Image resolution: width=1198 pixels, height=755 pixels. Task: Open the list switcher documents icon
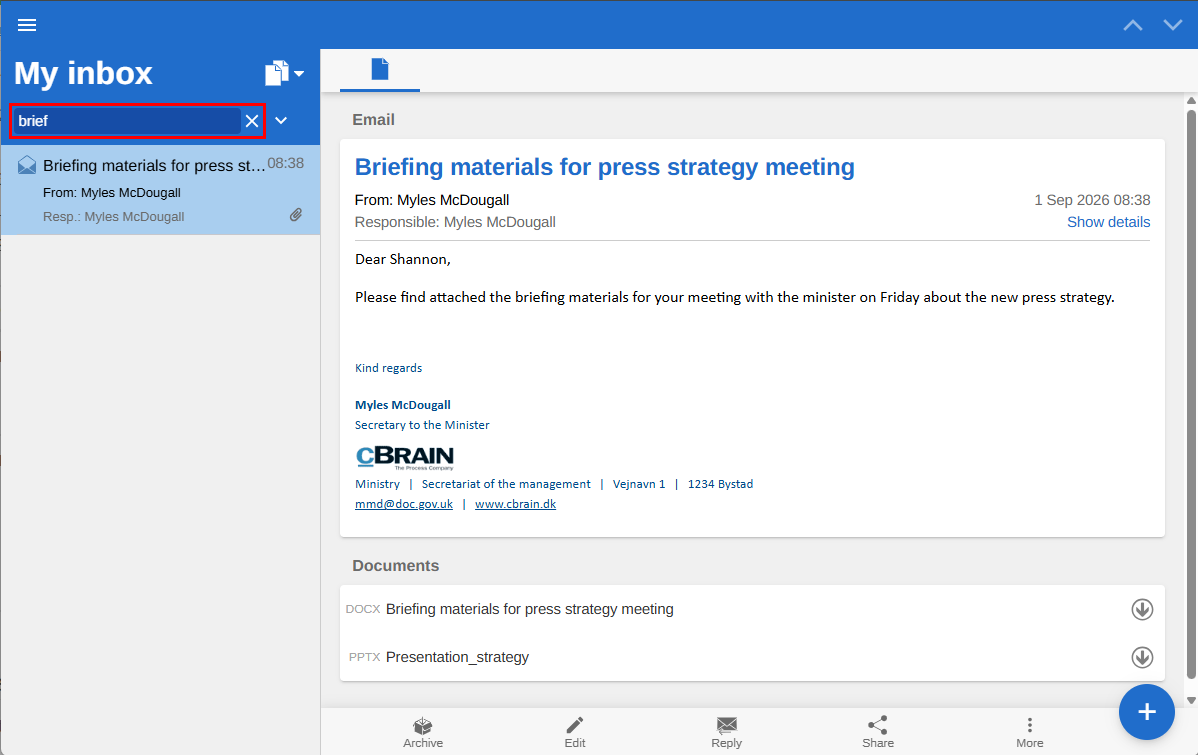pyautogui.click(x=284, y=73)
